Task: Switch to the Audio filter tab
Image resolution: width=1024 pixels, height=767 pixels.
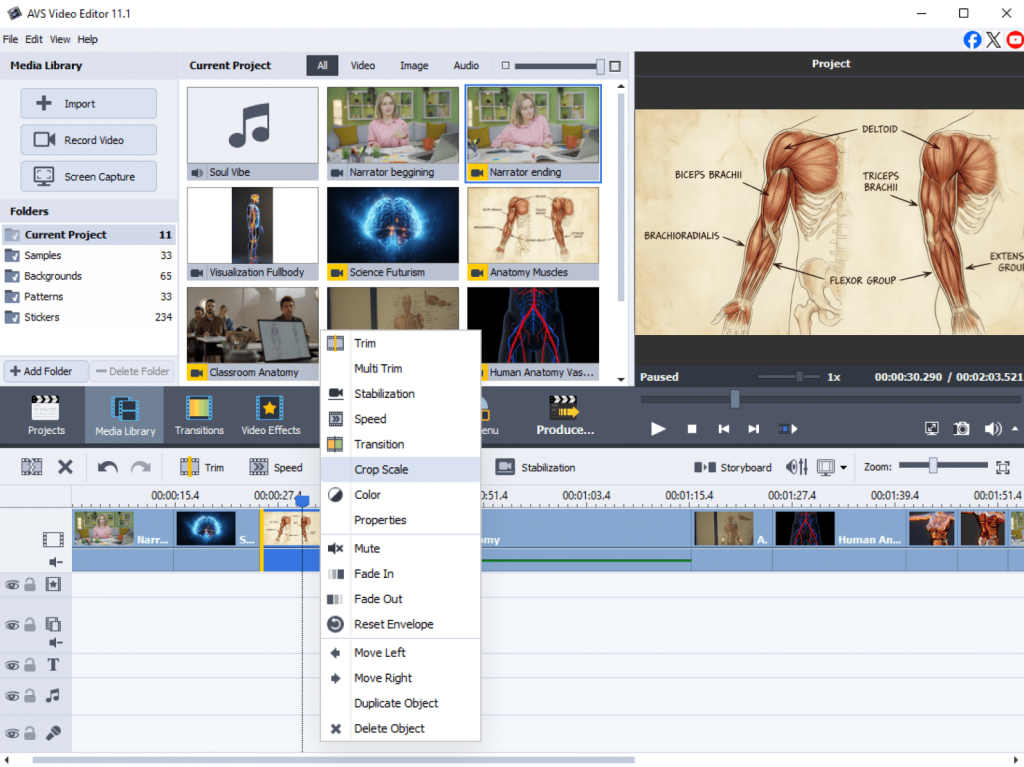Action: (x=466, y=66)
